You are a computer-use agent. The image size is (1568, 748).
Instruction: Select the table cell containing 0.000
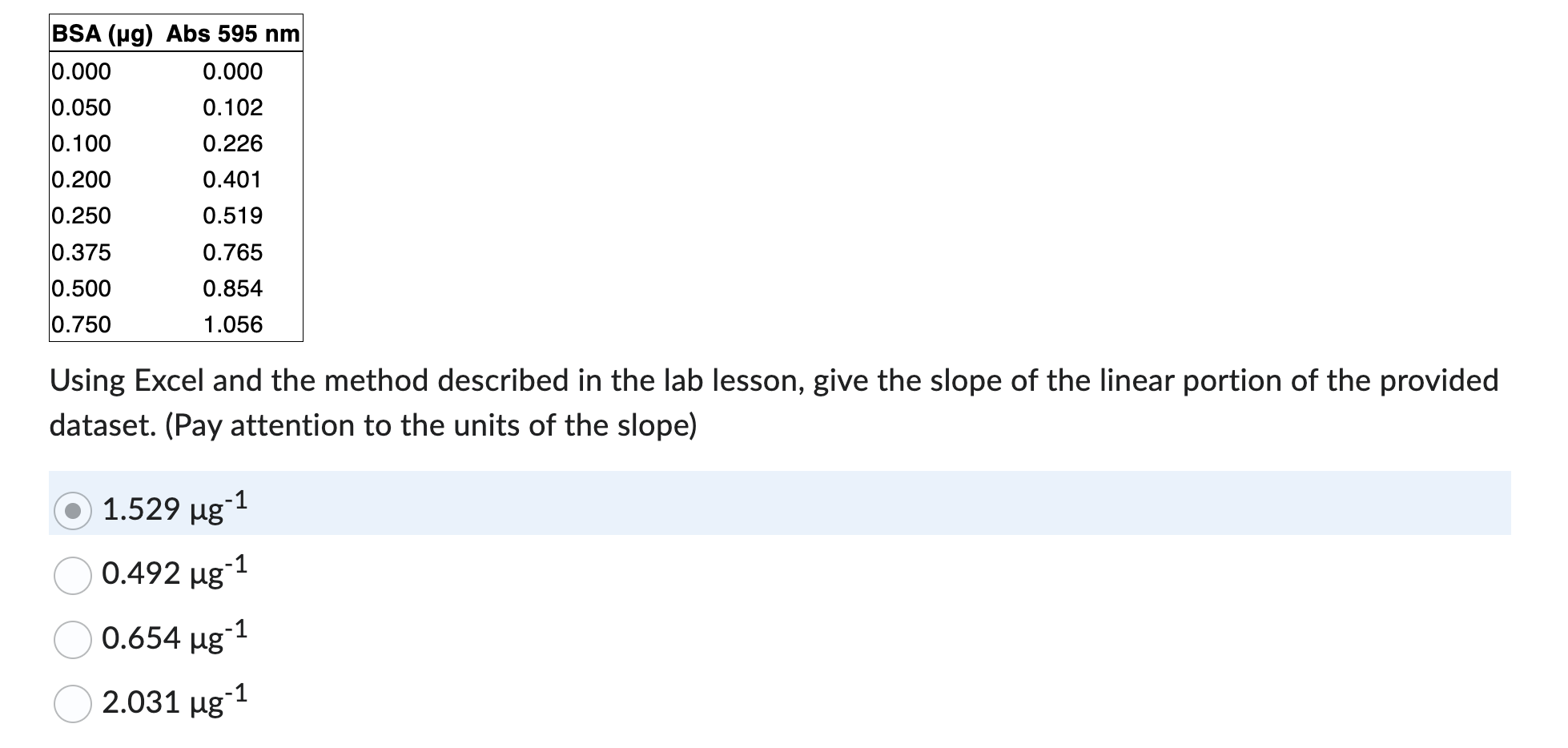81,71
